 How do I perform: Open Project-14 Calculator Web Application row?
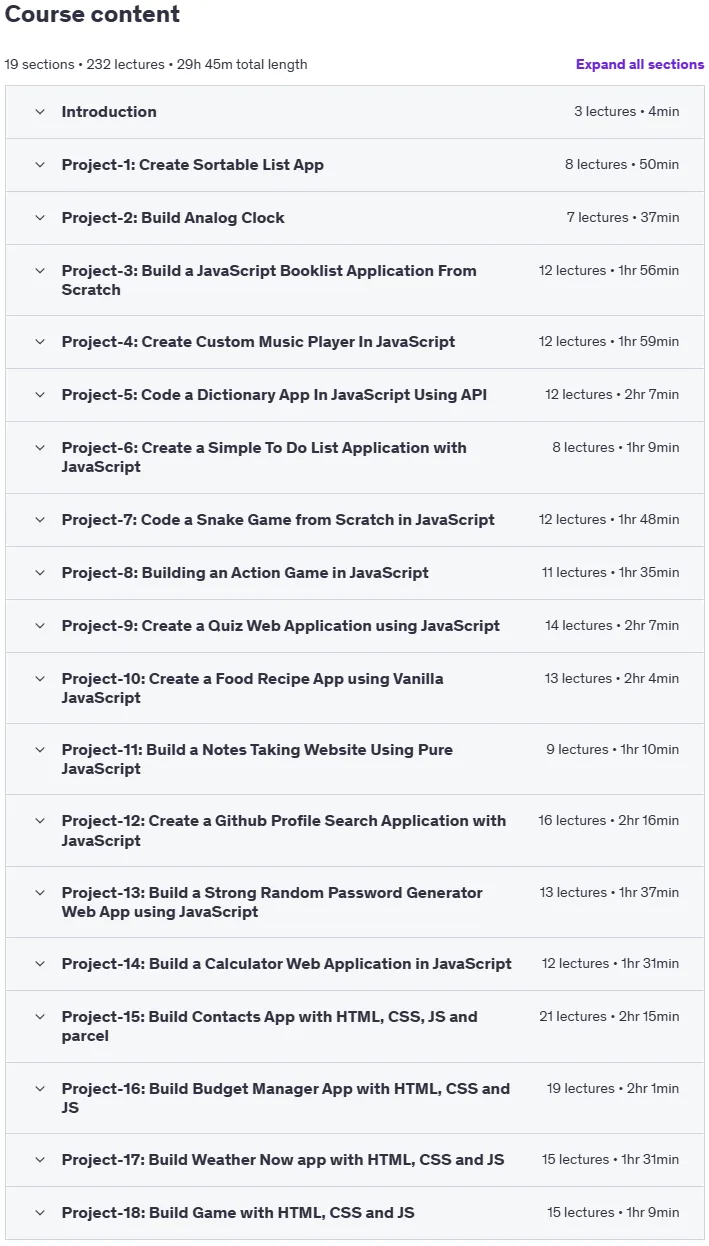355,964
